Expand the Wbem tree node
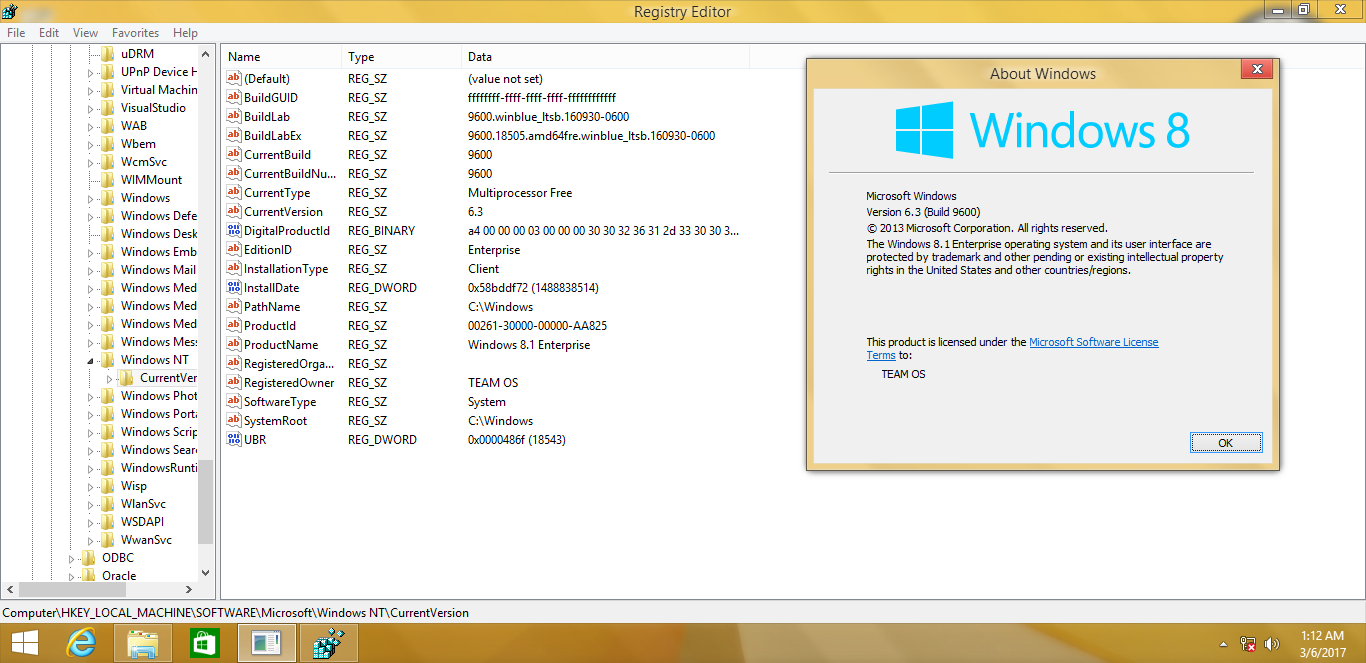The width and height of the screenshot is (1366, 663). click(x=90, y=144)
